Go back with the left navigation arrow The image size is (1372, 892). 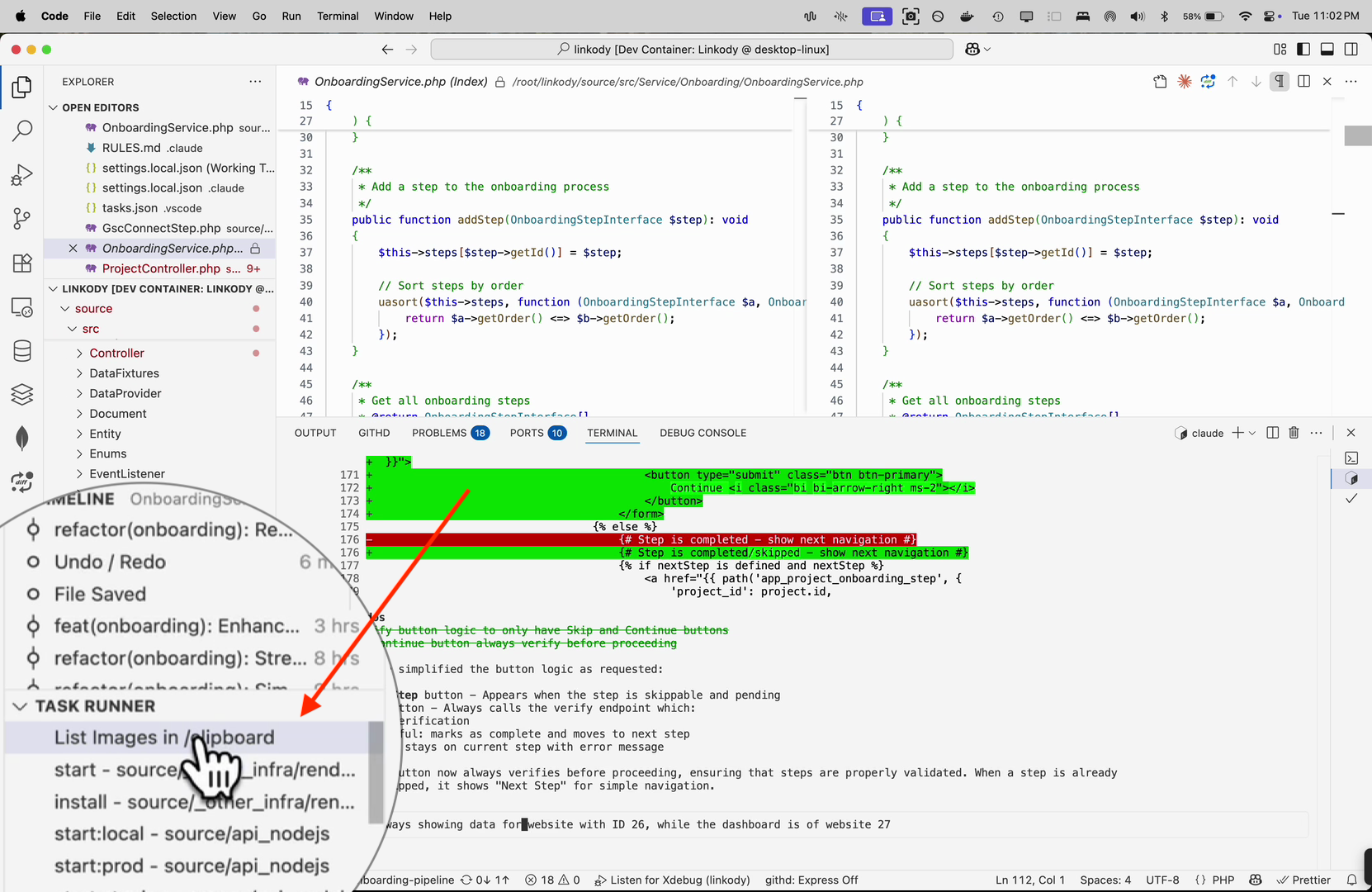387,50
